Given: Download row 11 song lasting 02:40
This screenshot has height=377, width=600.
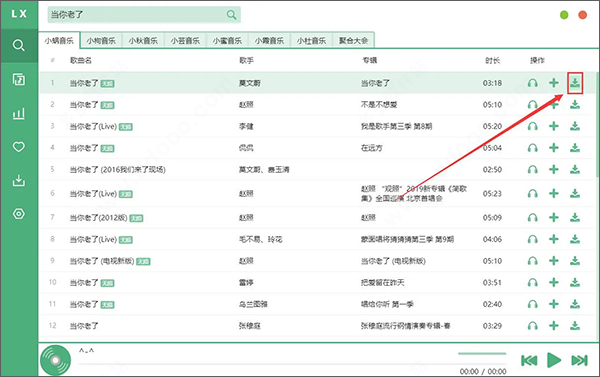Looking at the screenshot, I should pos(575,304).
